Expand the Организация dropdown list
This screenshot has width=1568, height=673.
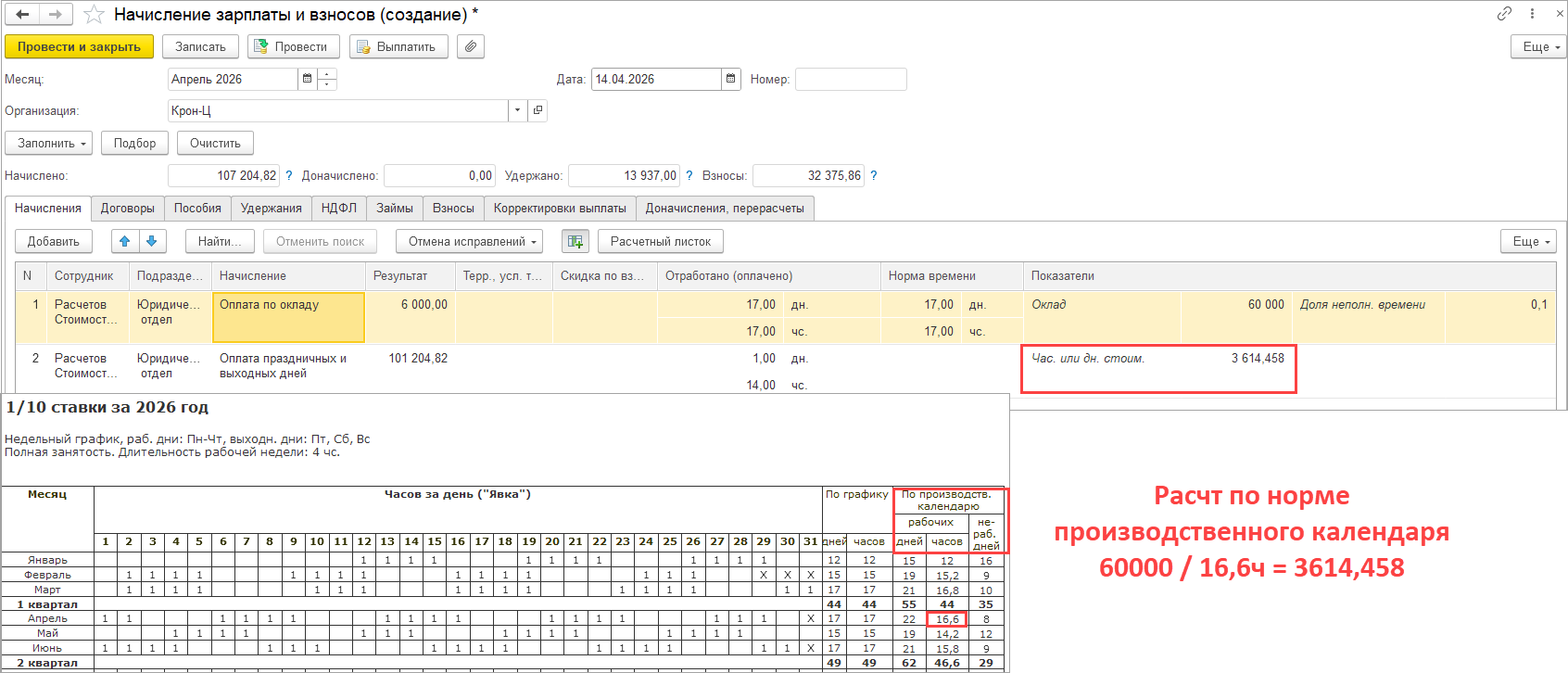click(518, 110)
